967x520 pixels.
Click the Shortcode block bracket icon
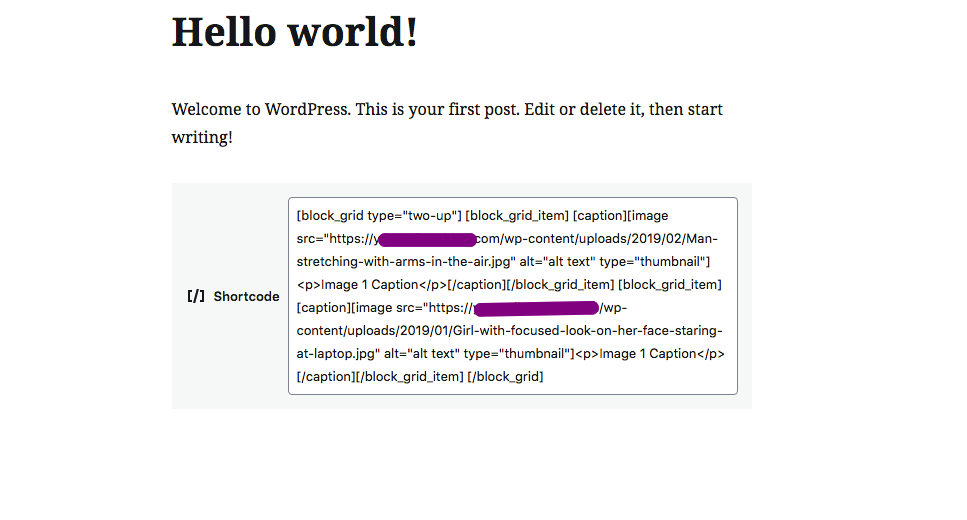click(196, 296)
